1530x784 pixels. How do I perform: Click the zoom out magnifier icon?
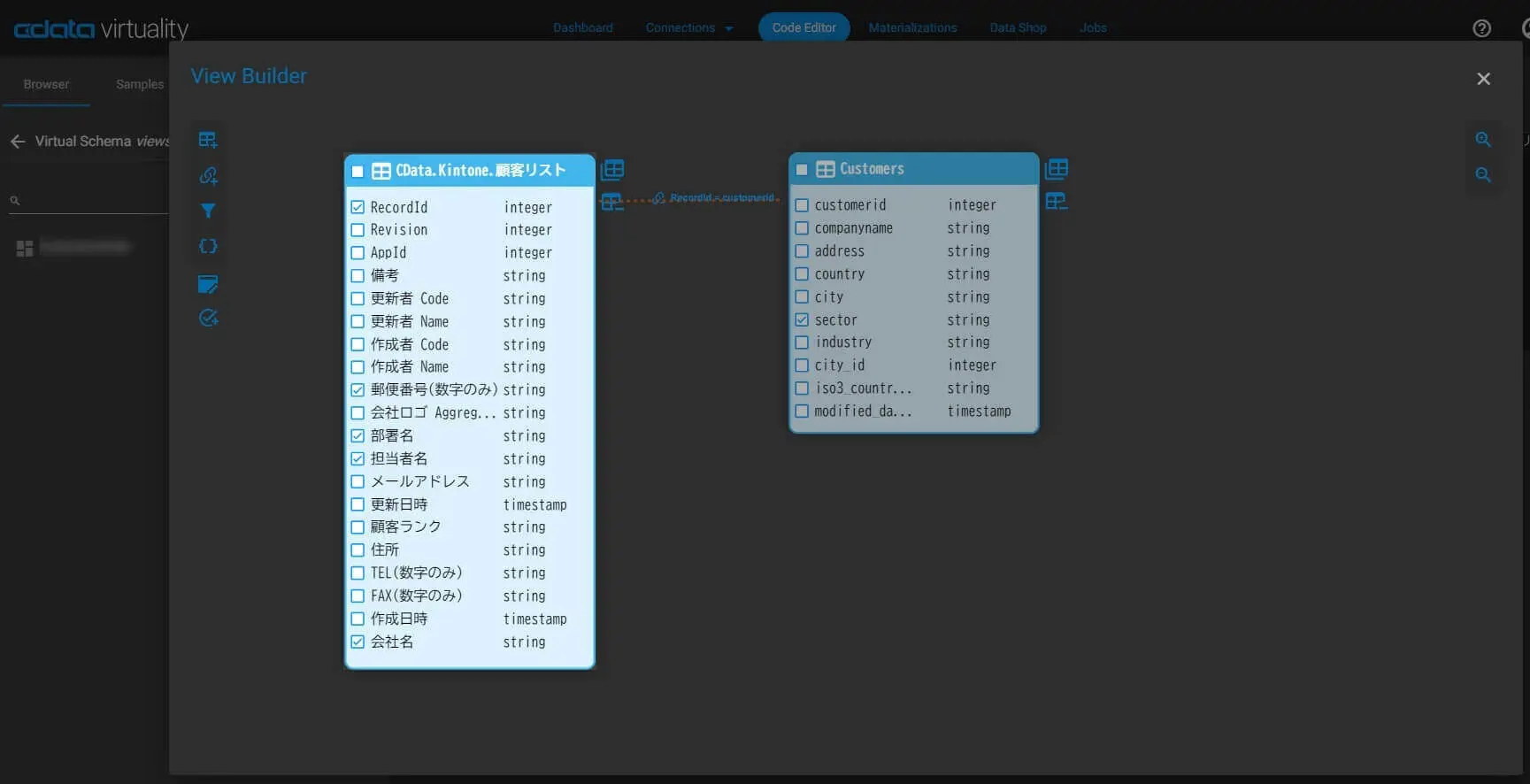(x=1483, y=175)
